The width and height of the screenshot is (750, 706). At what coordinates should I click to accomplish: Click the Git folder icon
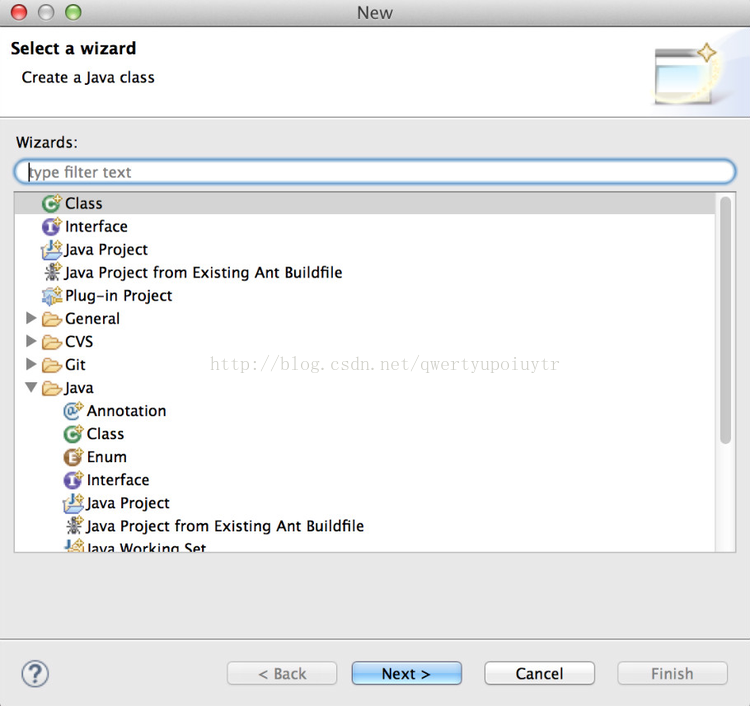point(52,364)
